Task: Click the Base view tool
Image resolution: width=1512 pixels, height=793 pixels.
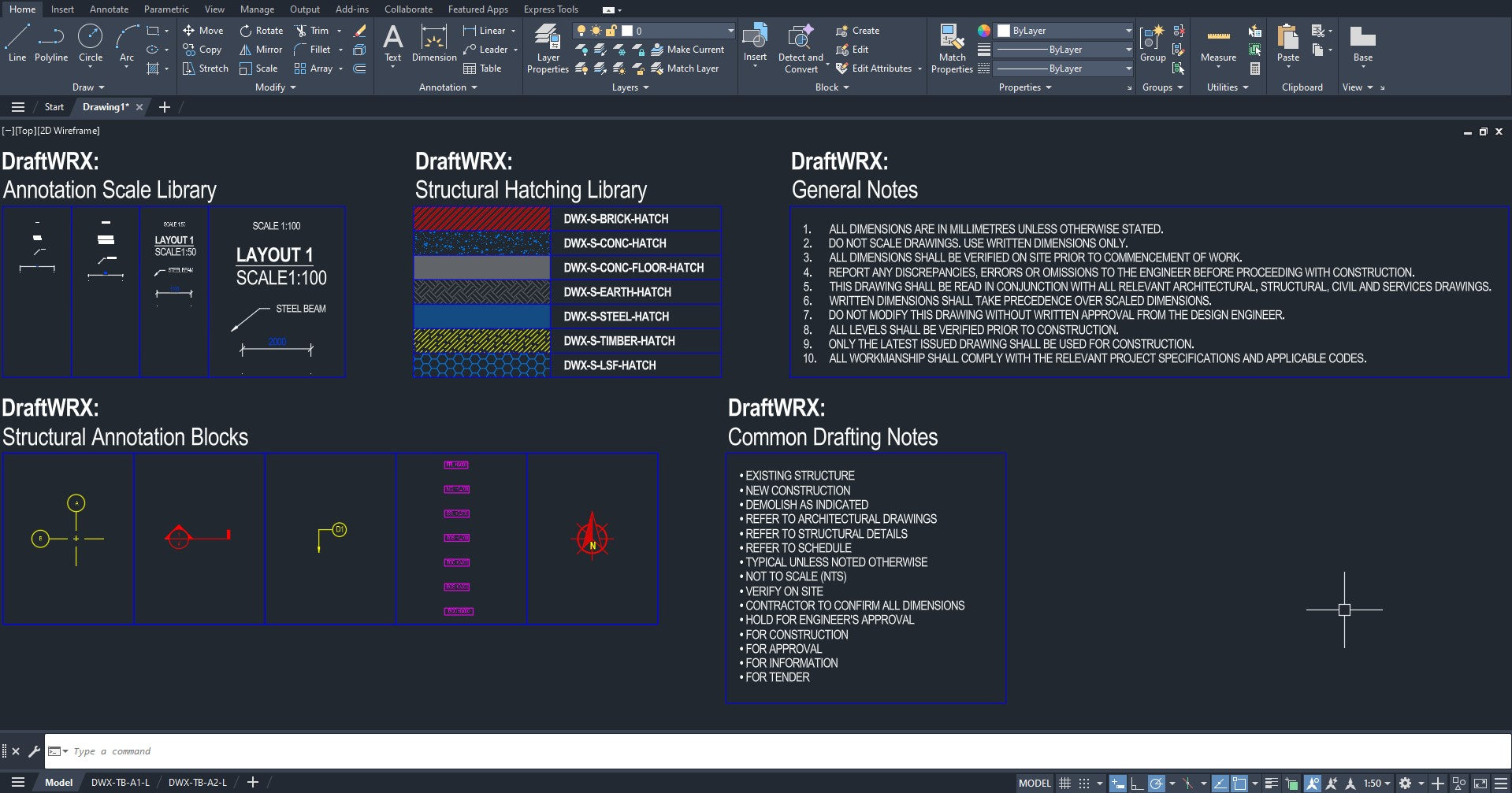Action: pos(1362,43)
